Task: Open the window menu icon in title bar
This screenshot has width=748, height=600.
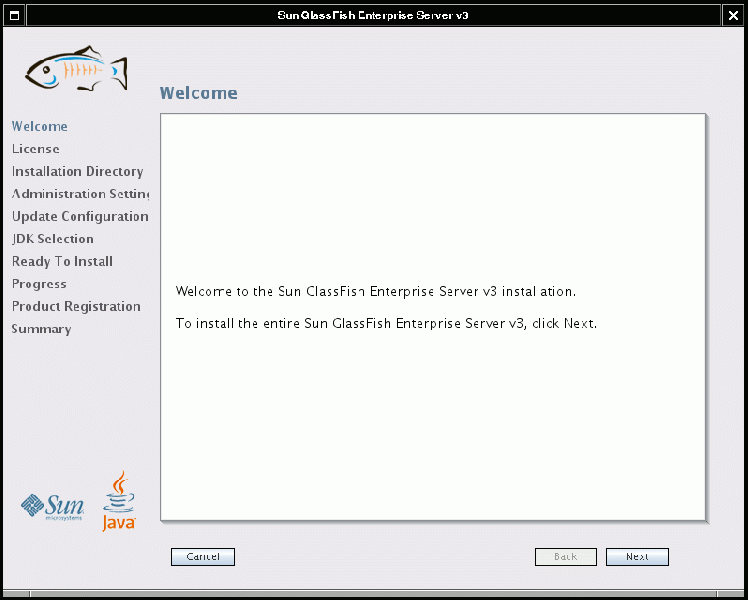Action: pyautogui.click(x=14, y=15)
